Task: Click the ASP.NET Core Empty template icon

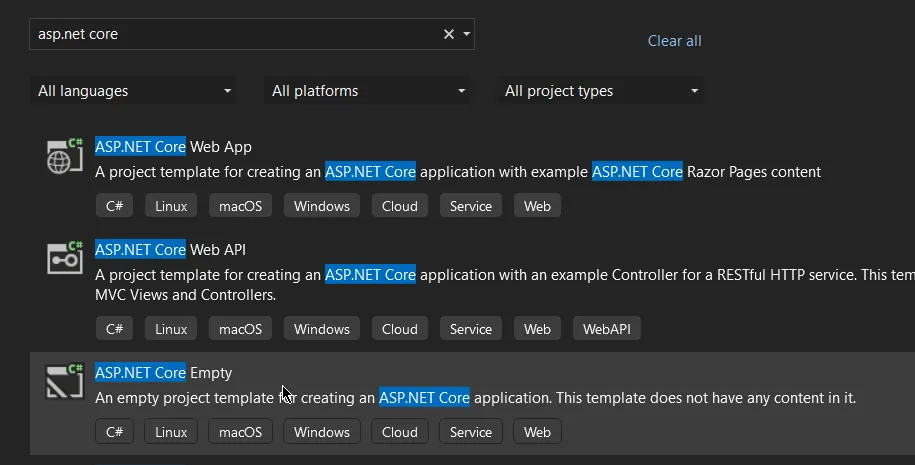Action: click(x=65, y=382)
